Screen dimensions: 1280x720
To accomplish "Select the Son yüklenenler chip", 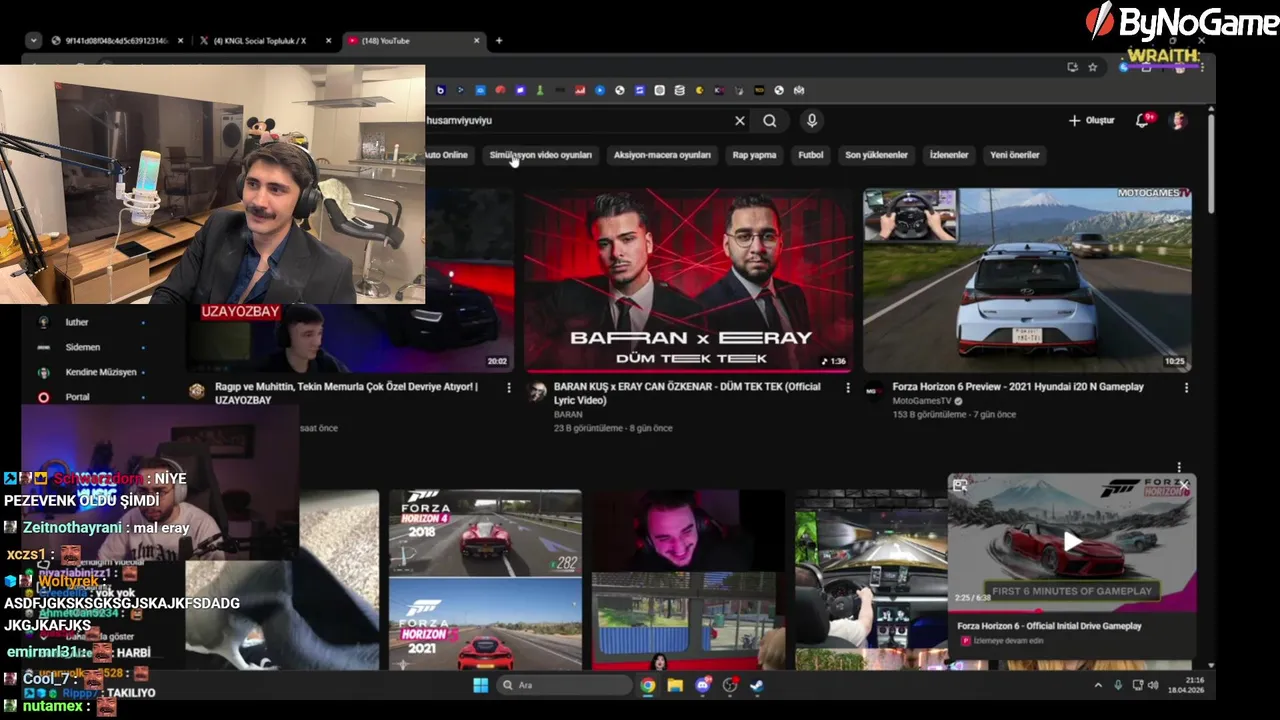I will (x=876, y=155).
